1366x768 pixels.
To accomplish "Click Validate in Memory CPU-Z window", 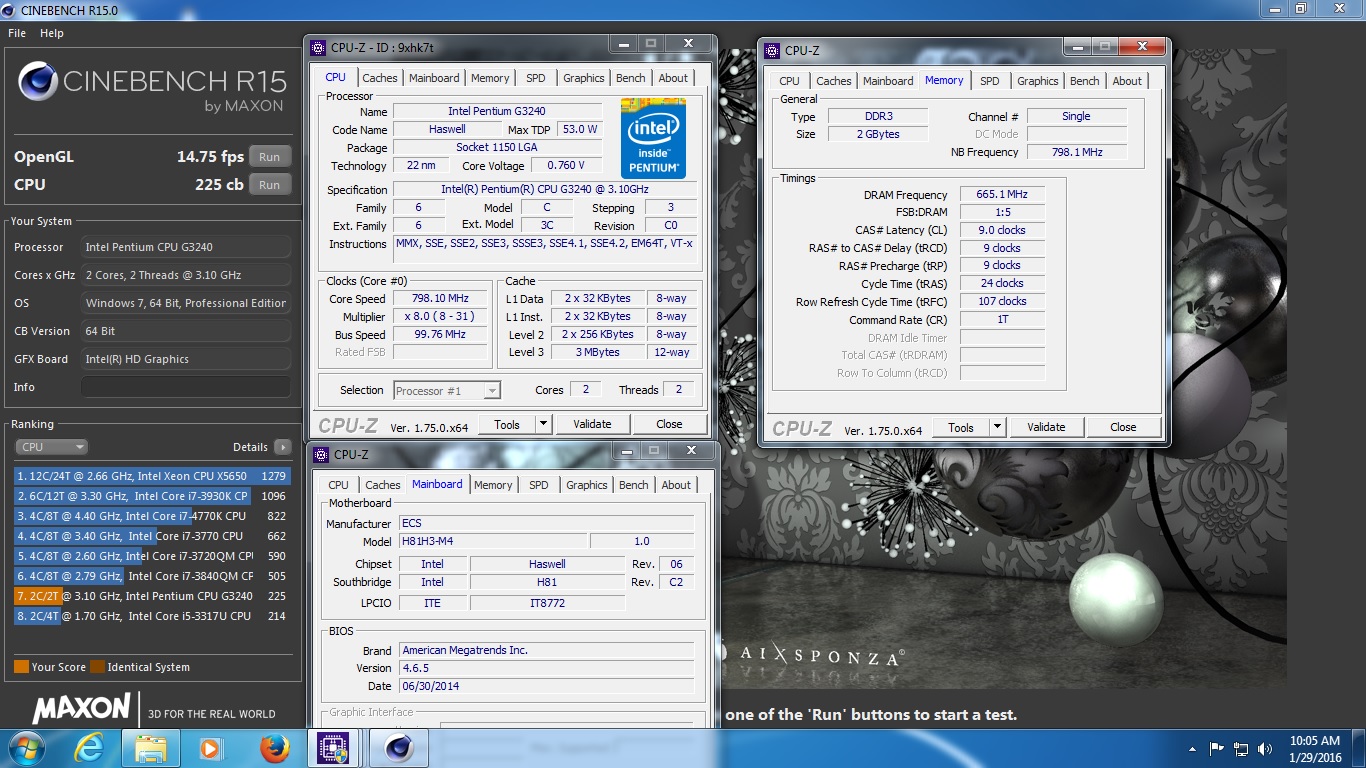I will (x=1046, y=427).
